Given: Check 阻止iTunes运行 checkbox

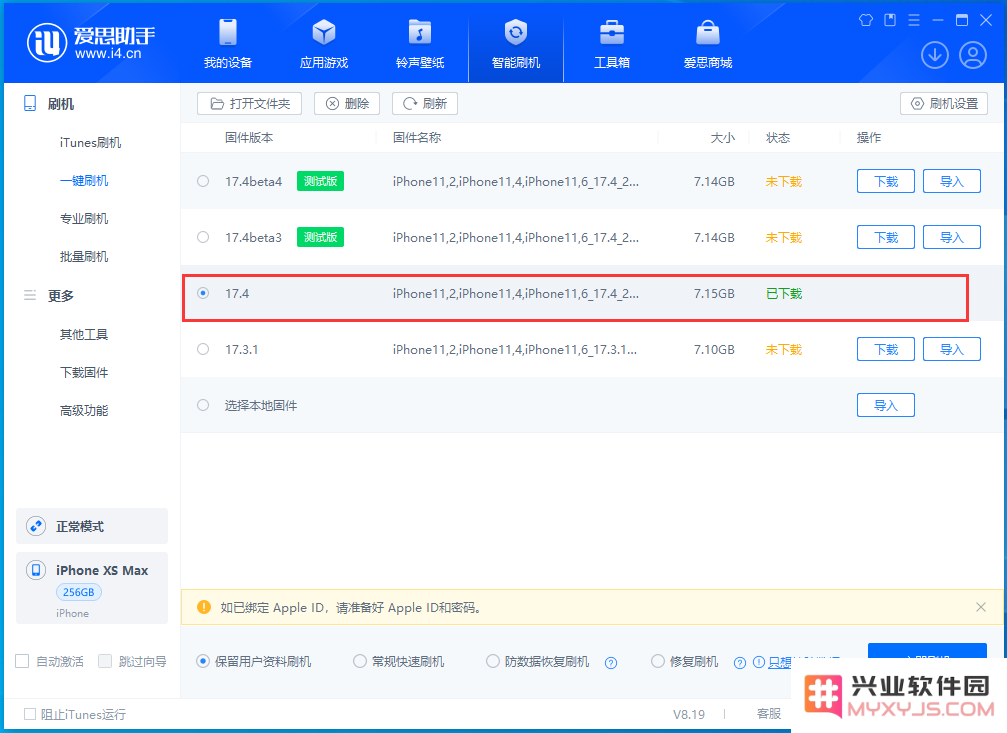Looking at the screenshot, I should tap(30, 714).
